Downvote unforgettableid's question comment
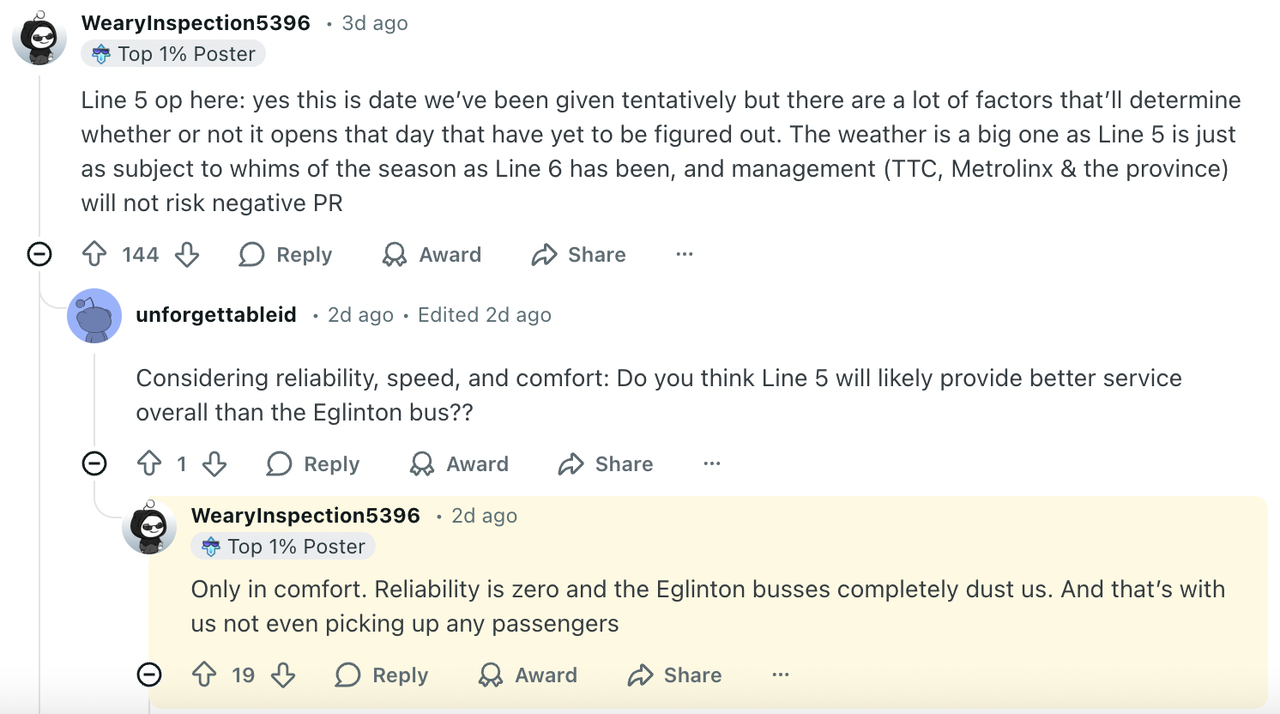The image size is (1280, 714). [214, 464]
